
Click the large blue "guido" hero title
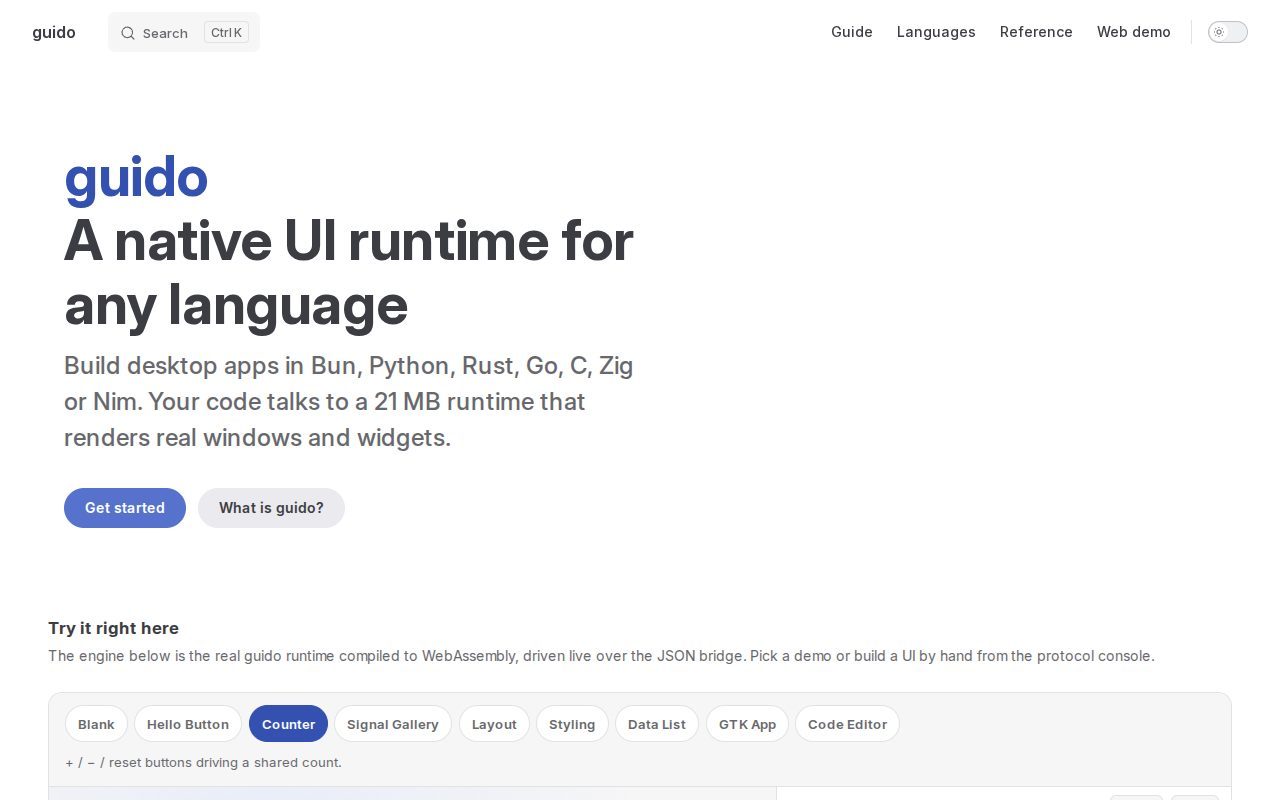[136, 178]
